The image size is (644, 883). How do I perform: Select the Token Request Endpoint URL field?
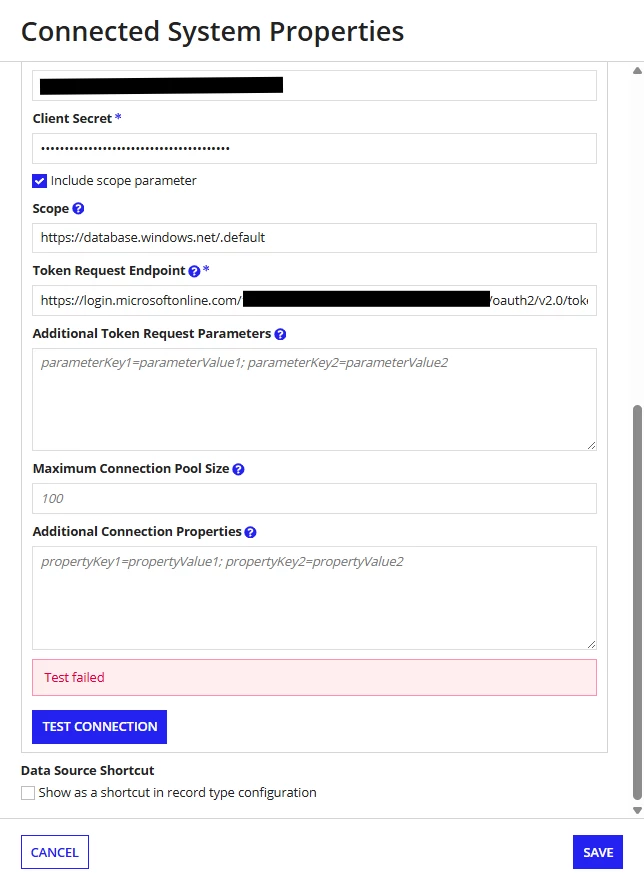(x=314, y=301)
